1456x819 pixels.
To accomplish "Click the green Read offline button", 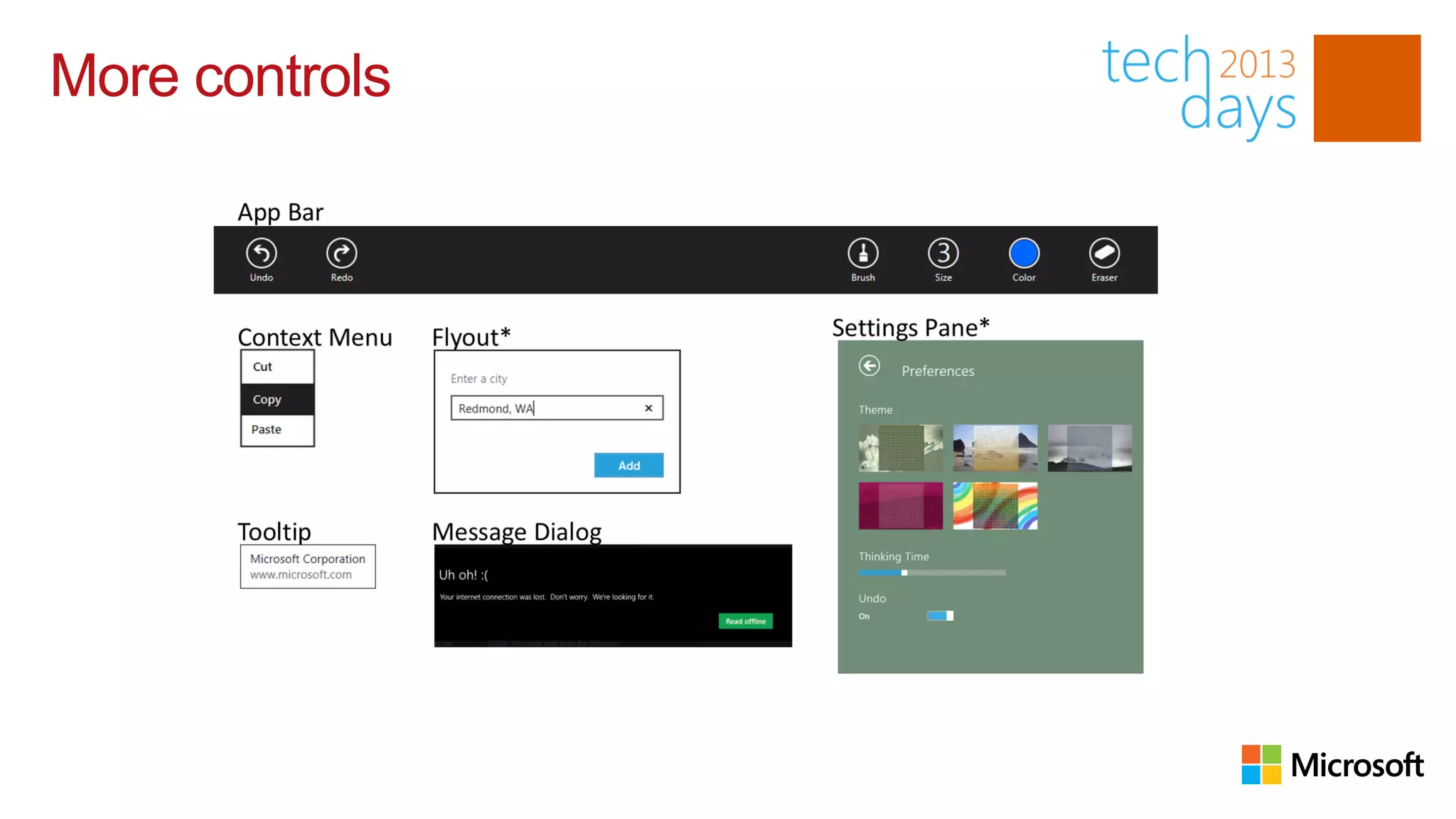I will (745, 621).
